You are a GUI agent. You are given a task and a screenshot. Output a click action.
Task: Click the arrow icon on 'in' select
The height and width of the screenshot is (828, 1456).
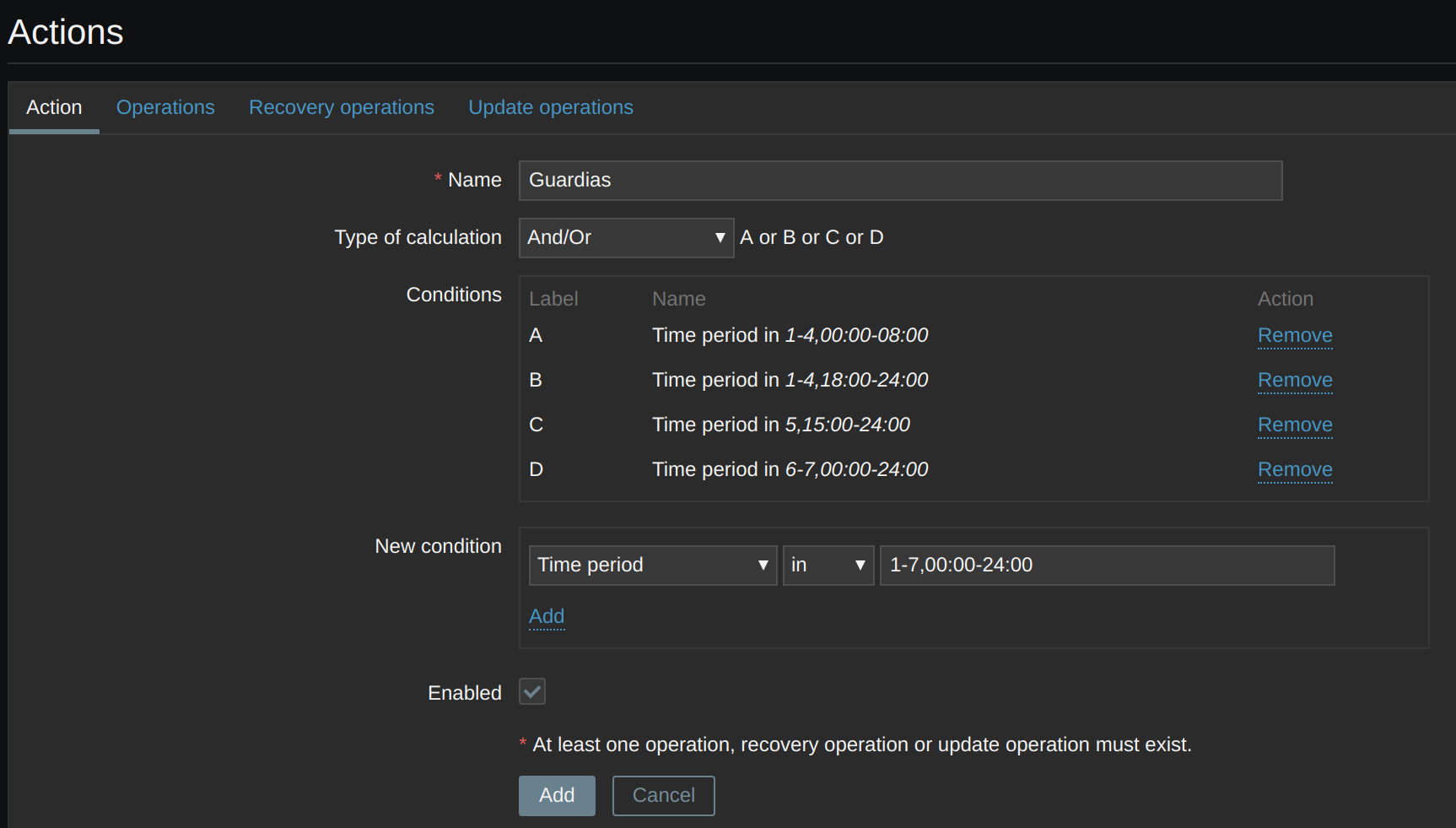tap(860, 566)
